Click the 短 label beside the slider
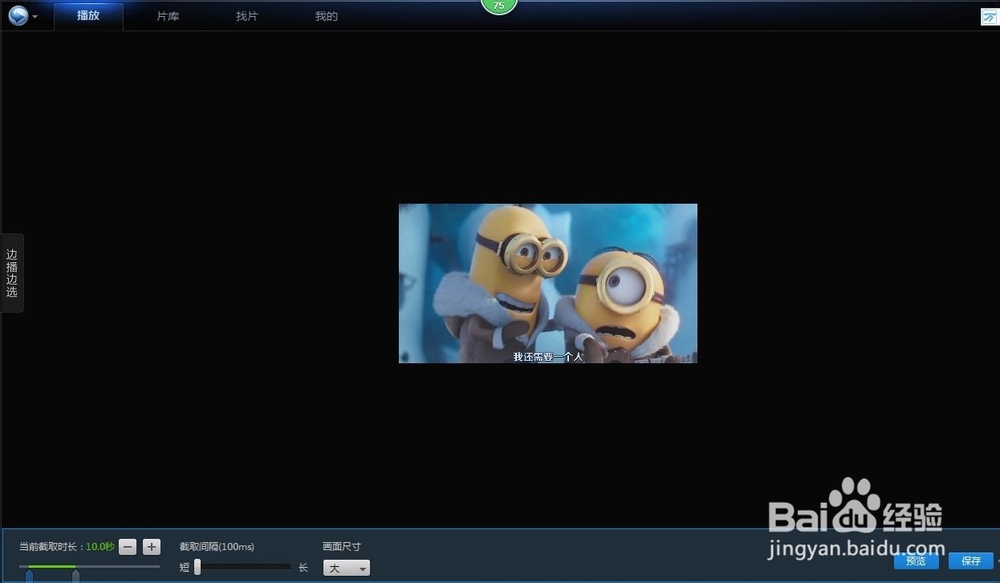 click(184, 567)
